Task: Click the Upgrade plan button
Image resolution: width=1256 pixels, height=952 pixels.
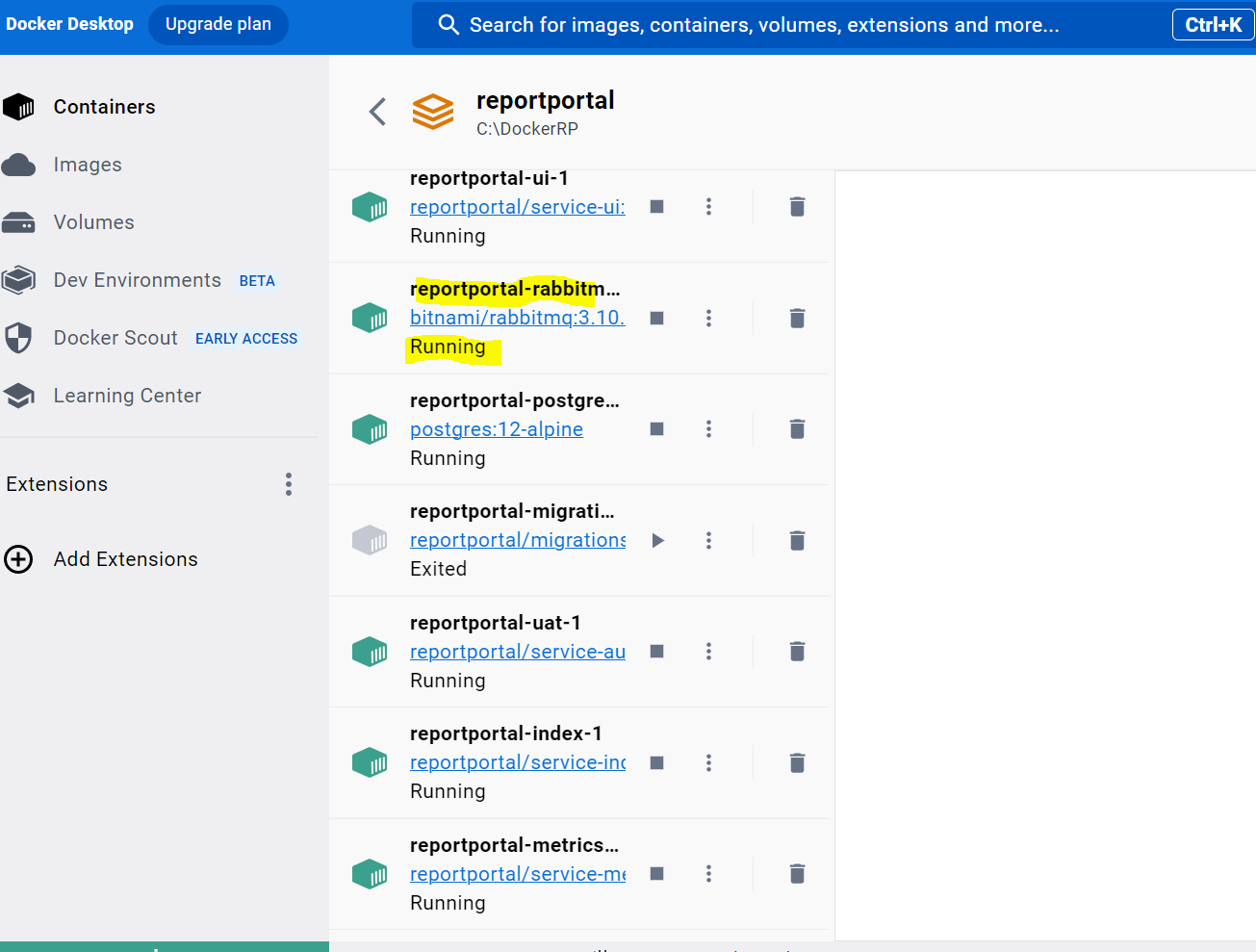Action: coord(218,24)
